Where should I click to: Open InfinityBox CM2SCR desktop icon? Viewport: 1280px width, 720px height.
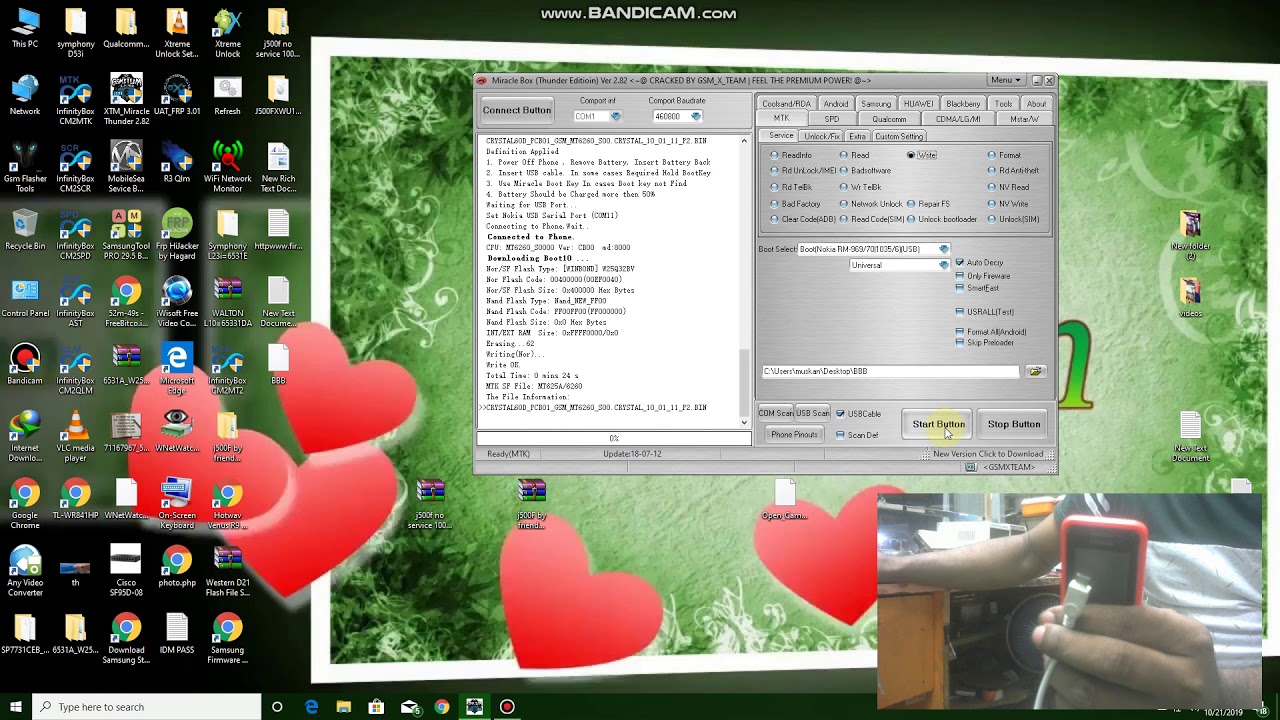tap(75, 166)
